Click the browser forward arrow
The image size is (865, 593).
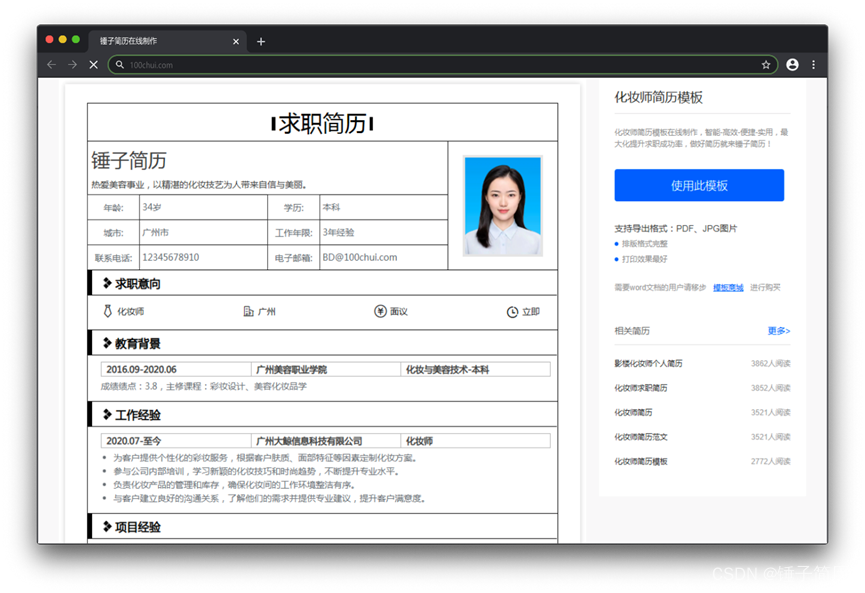[x=72, y=65]
